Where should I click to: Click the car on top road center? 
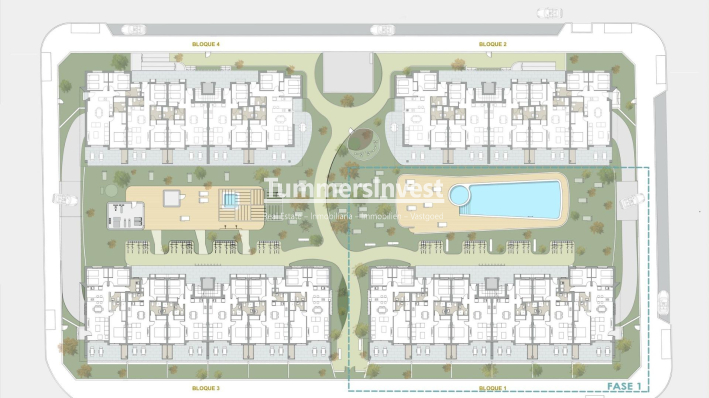pos(383,30)
